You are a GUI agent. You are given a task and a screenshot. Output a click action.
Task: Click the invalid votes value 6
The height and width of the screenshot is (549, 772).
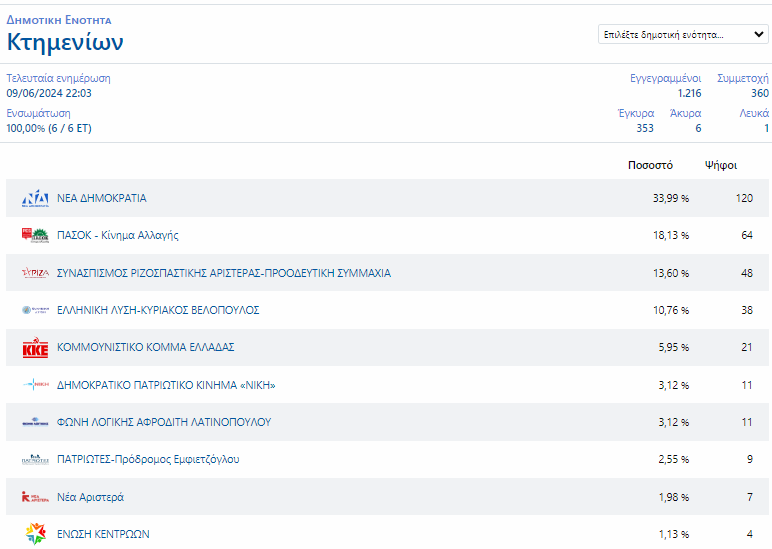pyautogui.click(x=698, y=129)
